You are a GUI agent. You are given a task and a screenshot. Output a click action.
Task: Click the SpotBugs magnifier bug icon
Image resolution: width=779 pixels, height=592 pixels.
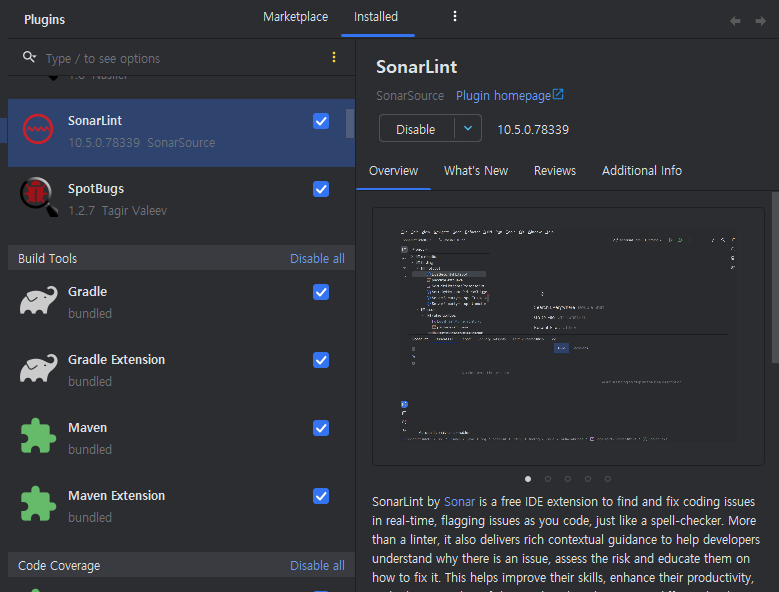39,197
